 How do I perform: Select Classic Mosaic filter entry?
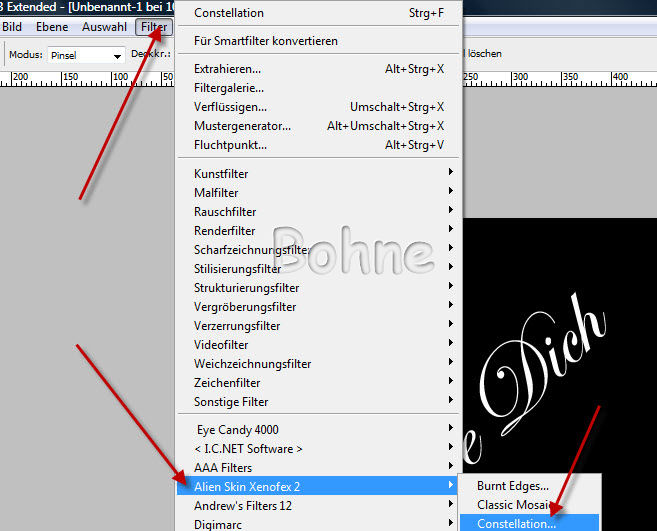[516, 504]
